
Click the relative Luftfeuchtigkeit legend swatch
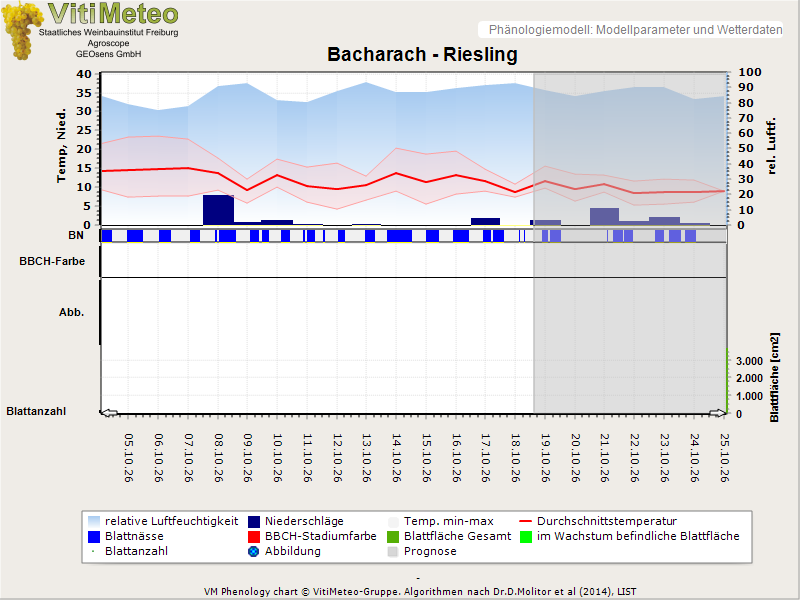[x=94, y=521]
